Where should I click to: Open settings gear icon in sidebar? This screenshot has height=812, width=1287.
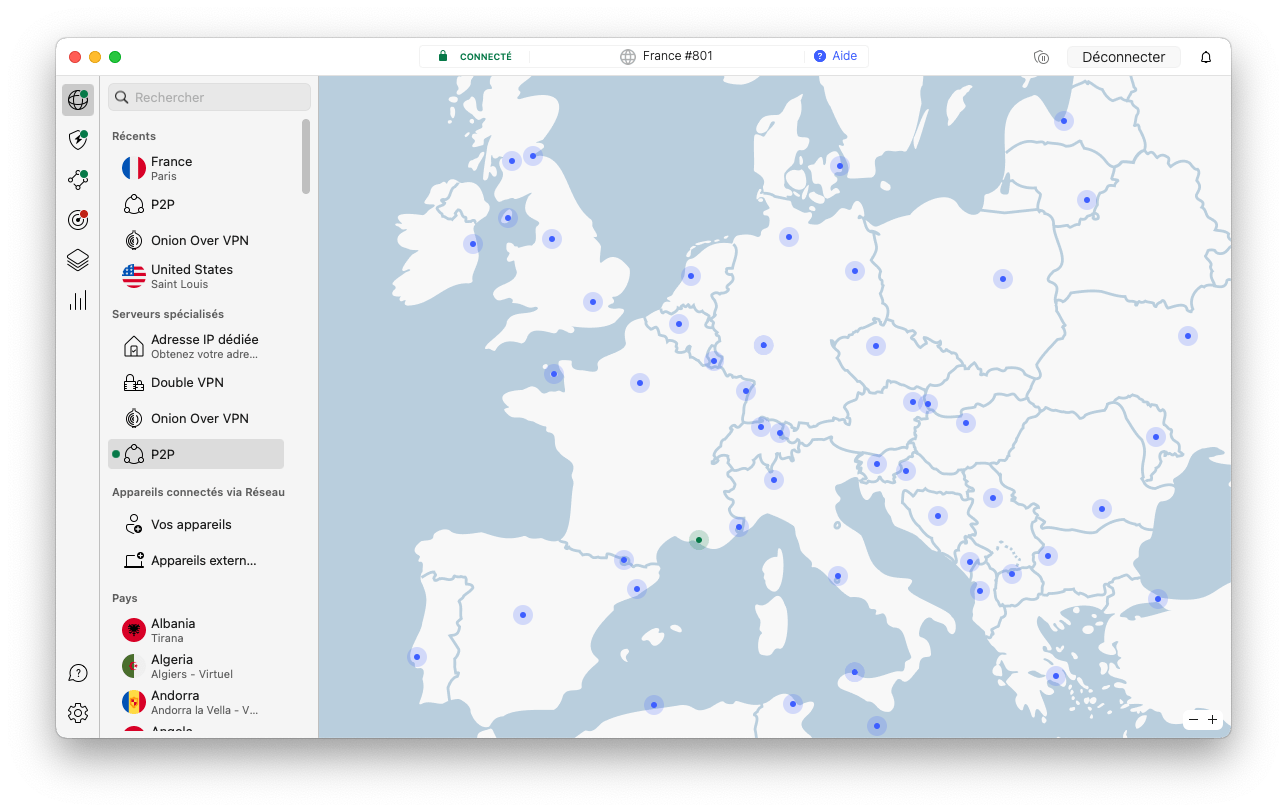pyautogui.click(x=78, y=713)
